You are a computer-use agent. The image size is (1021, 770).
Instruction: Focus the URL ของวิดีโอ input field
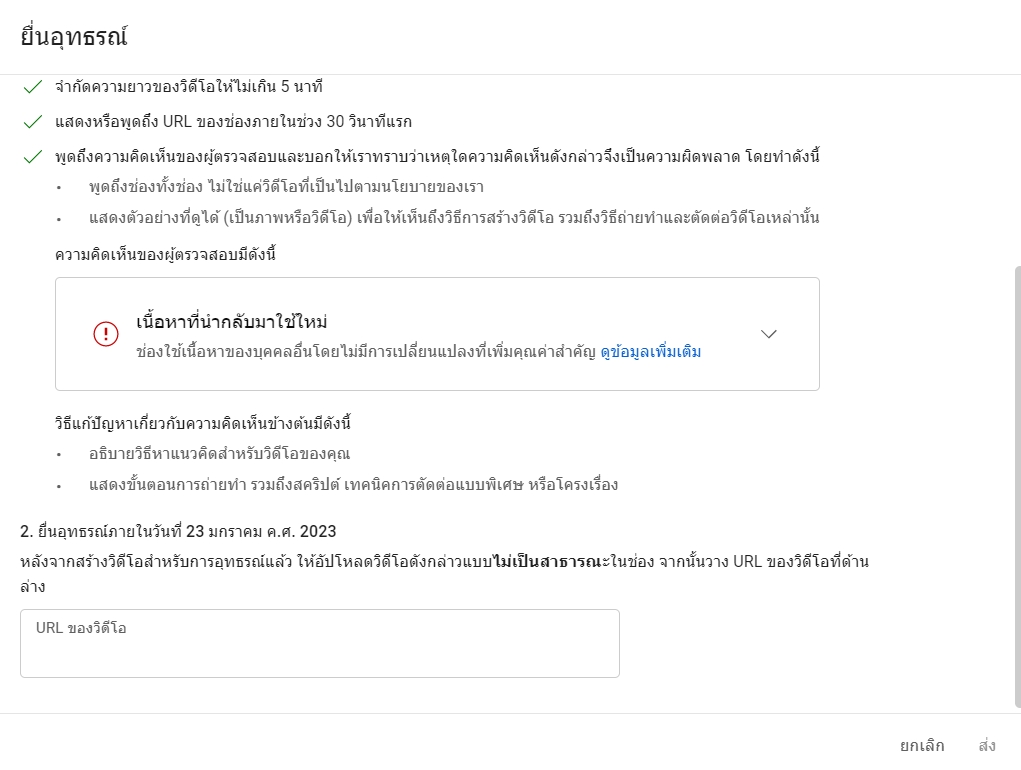(320, 643)
